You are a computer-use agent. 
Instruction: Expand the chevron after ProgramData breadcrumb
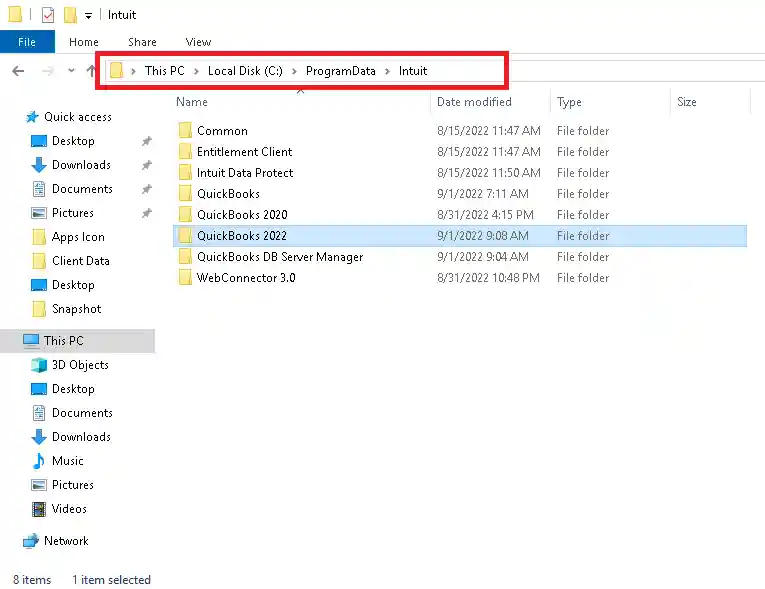tap(387, 71)
